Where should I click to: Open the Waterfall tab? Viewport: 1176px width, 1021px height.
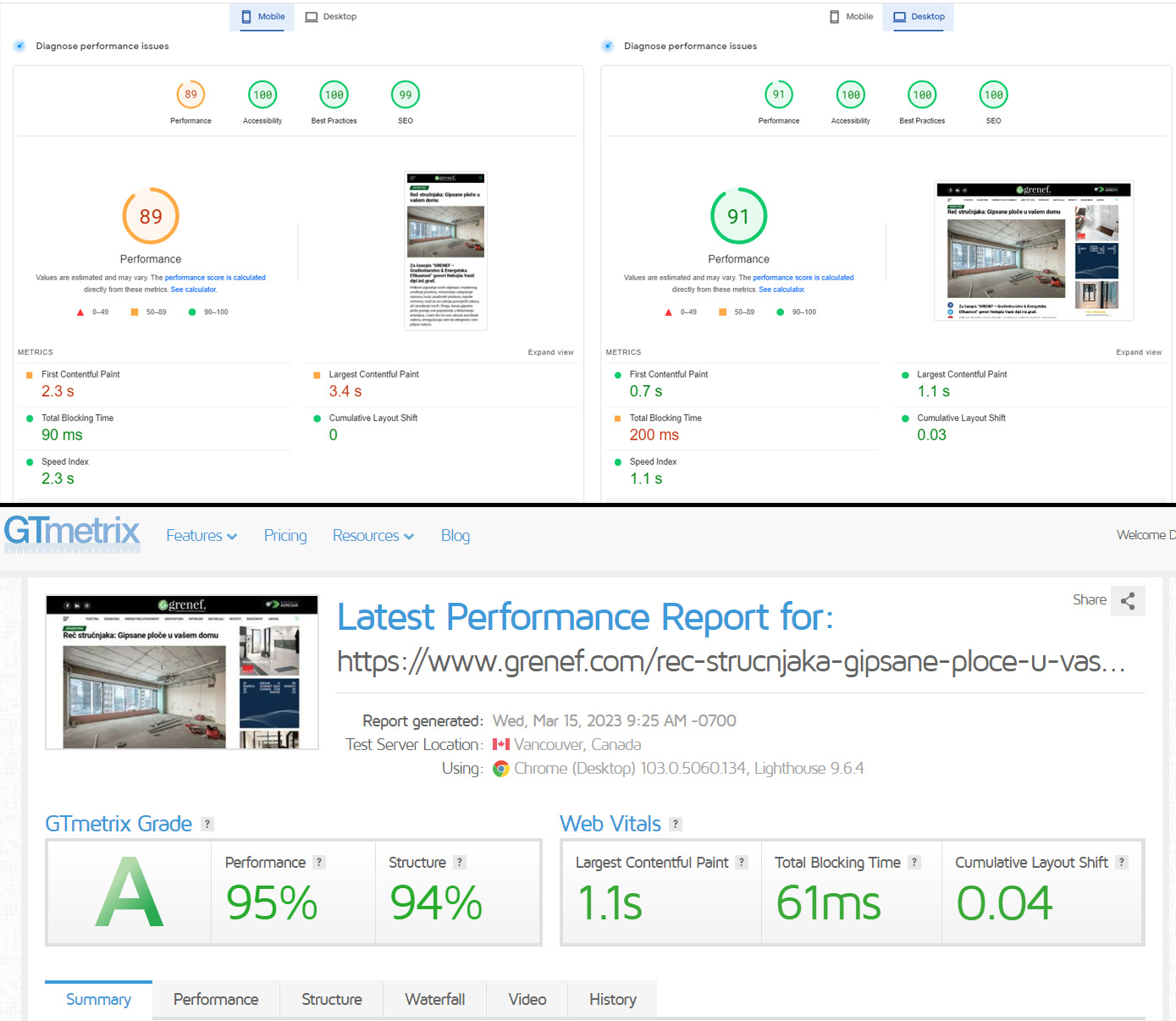[x=435, y=1000]
